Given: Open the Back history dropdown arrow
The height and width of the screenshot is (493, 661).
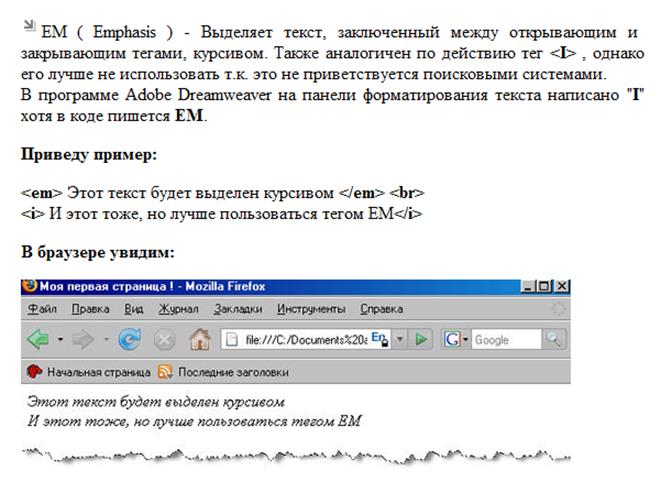Looking at the screenshot, I should click(61, 339).
